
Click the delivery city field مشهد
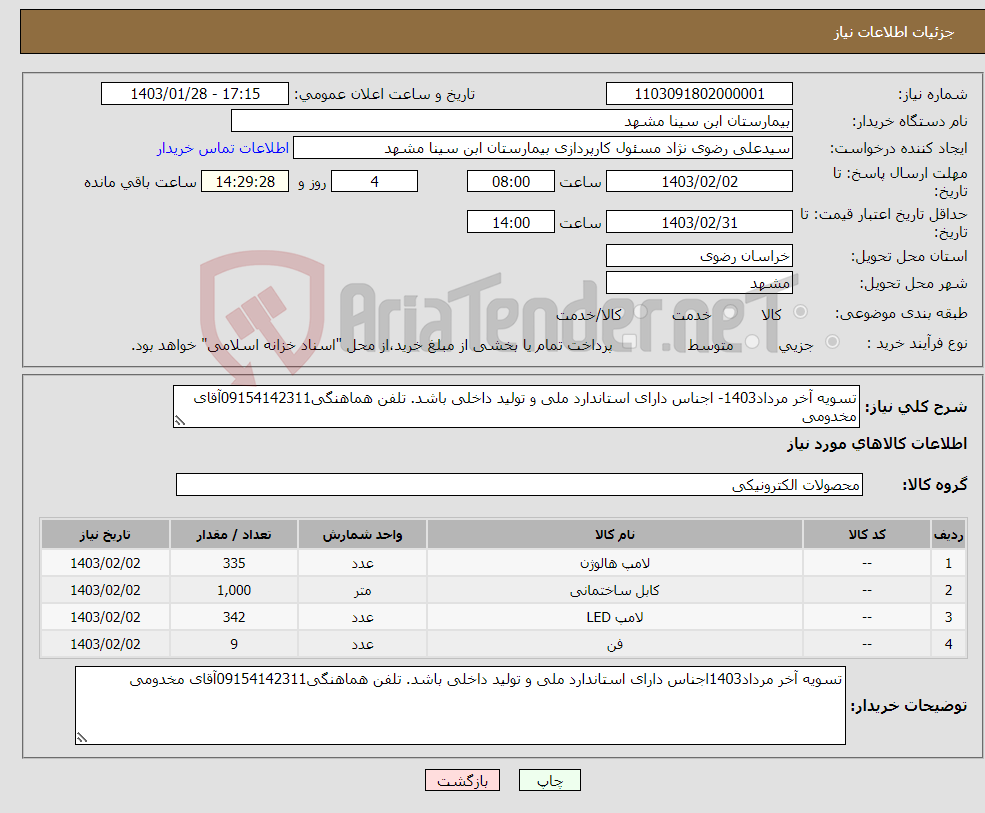pos(699,283)
